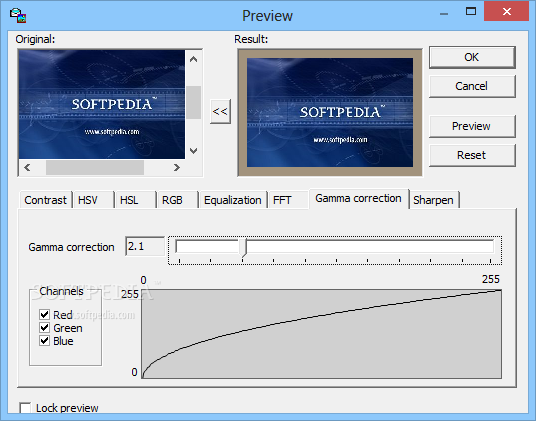Uncheck the Green channel checkbox
Image resolution: width=536 pixels, height=421 pixels.
pyautogui.click(x=44, y=328)
